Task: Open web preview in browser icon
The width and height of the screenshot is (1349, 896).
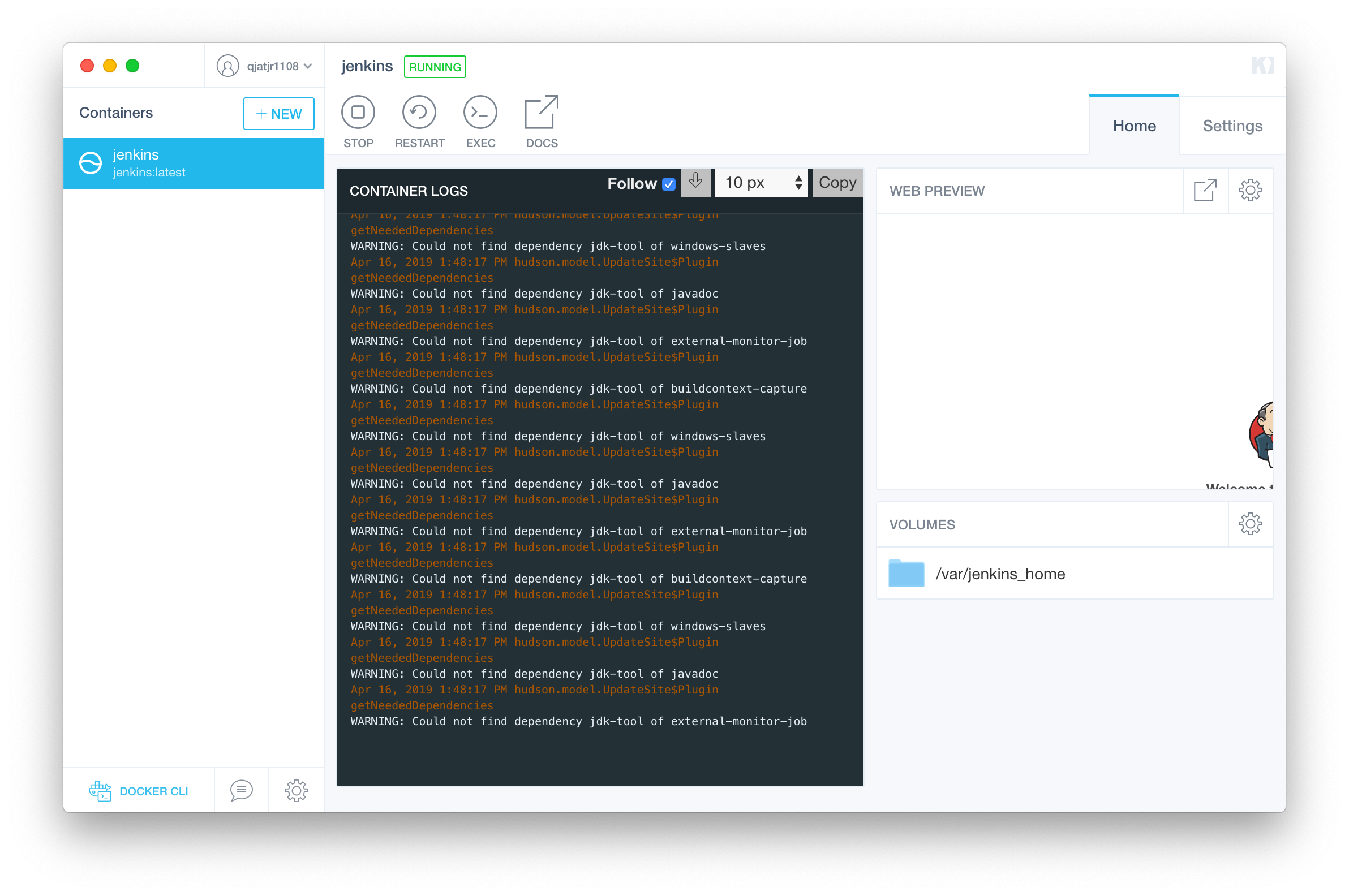Action: (1205, 190)
